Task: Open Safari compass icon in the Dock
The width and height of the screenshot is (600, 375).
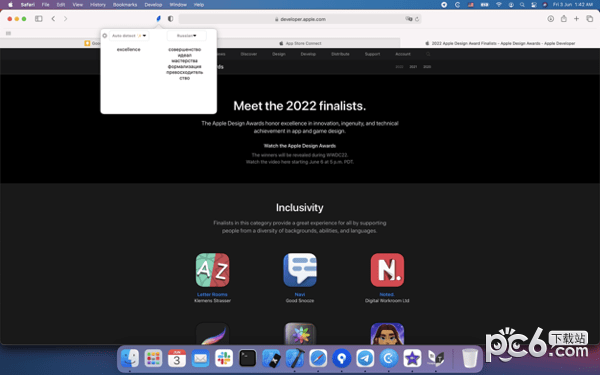Action: pos(318,359)
